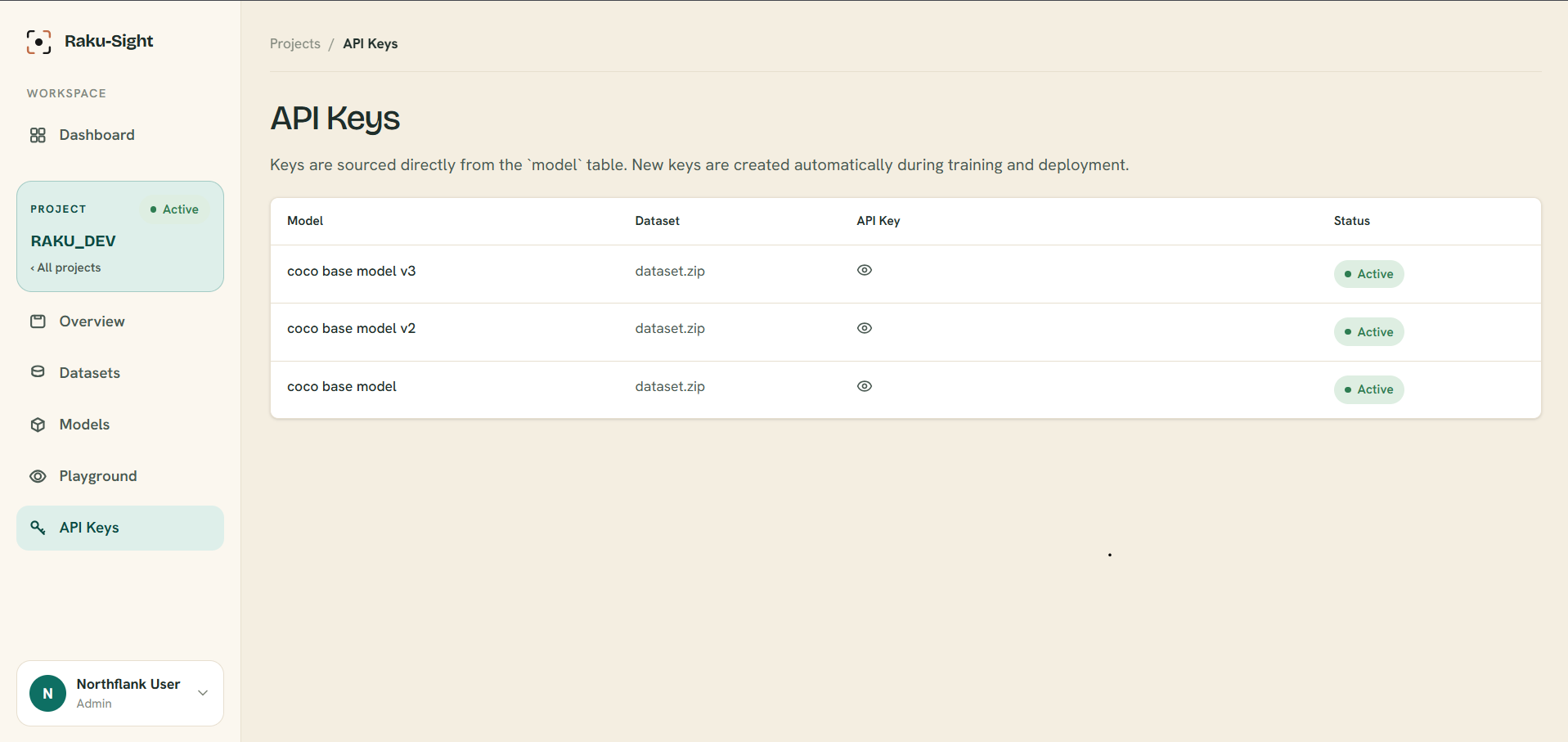Open the Datasets section
The width and height of the screenshot is (1568, 742).
pos(120,373)
